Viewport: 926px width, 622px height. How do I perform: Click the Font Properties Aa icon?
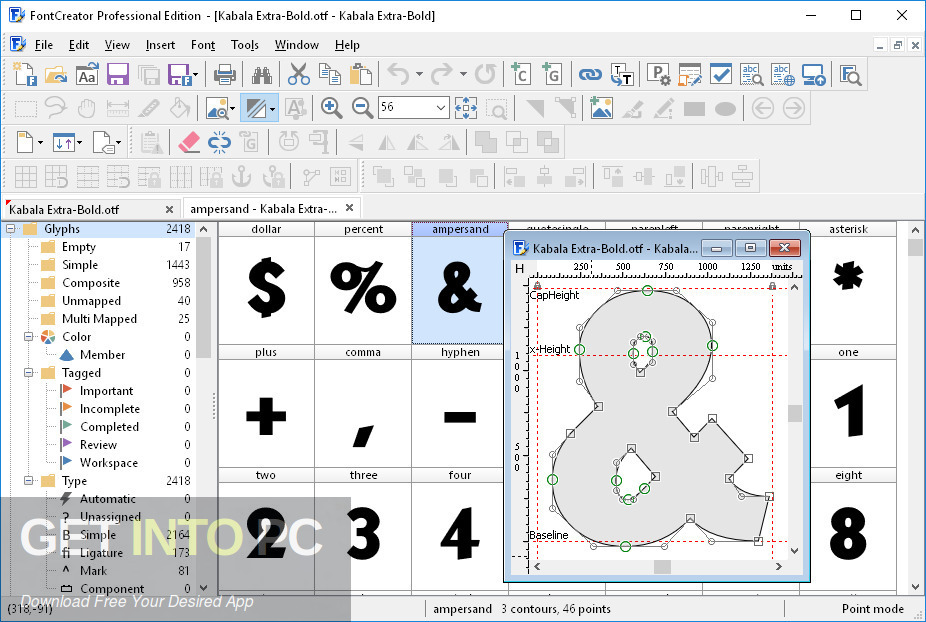[x=87, y=74]
